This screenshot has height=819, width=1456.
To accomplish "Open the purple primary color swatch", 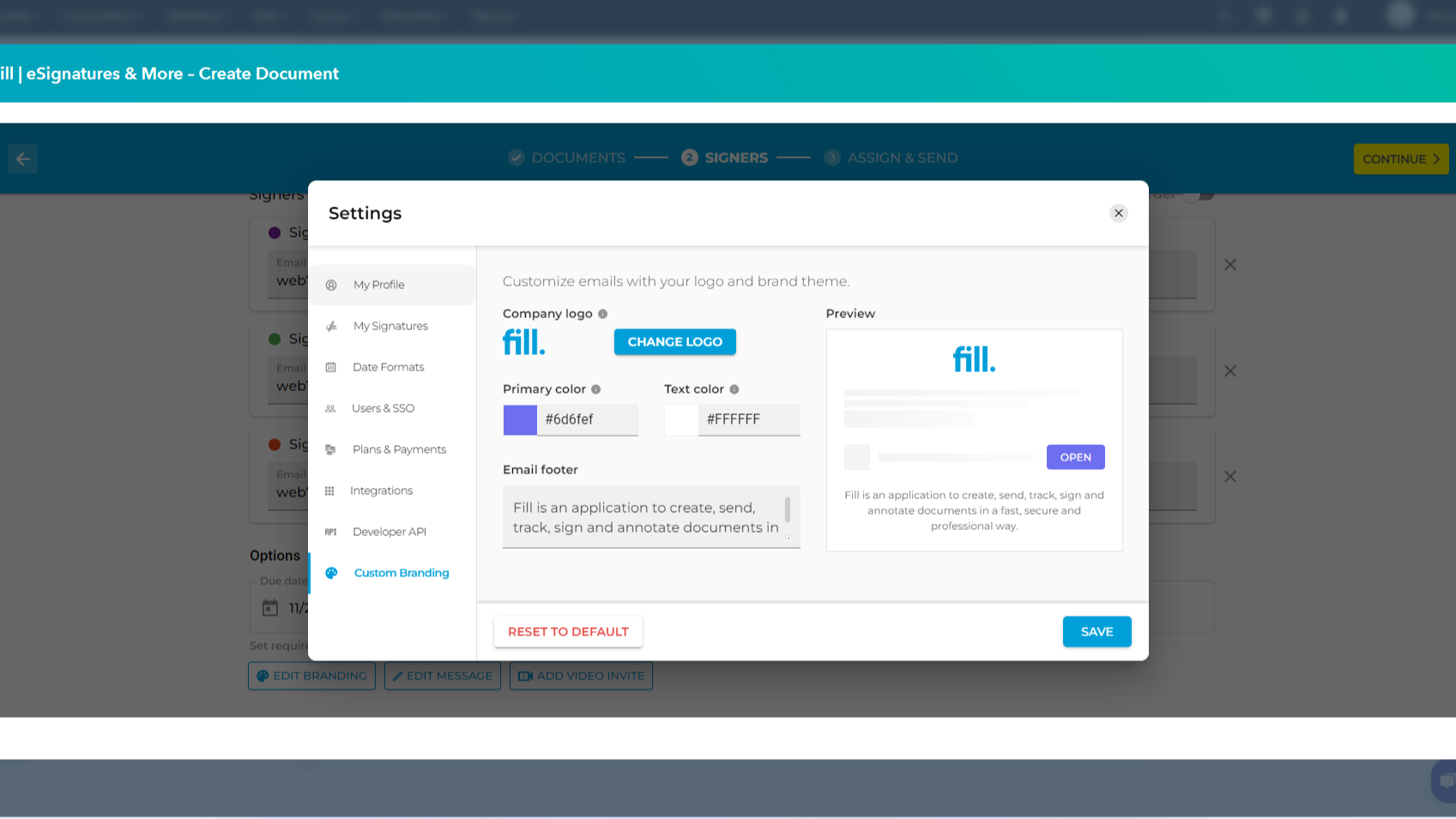I will click(520, 420).
